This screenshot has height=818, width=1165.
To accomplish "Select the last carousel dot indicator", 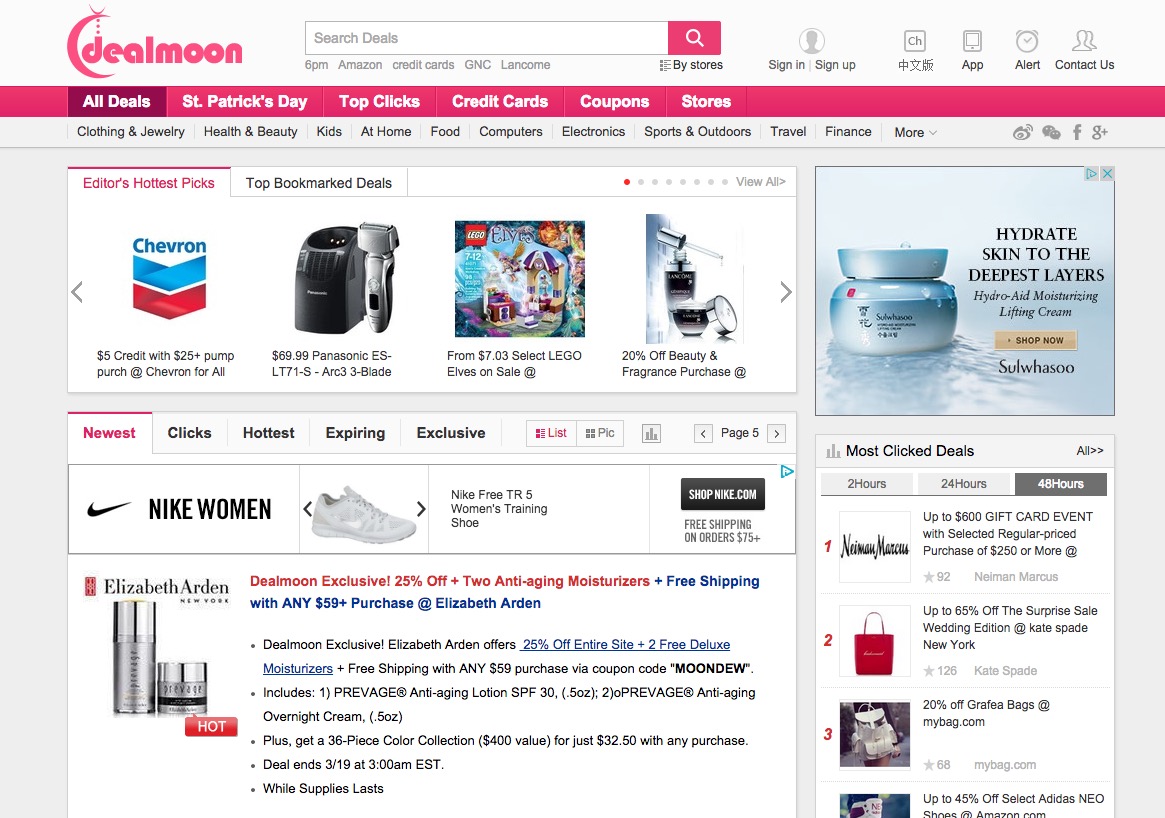I will [x=724, y=182].
